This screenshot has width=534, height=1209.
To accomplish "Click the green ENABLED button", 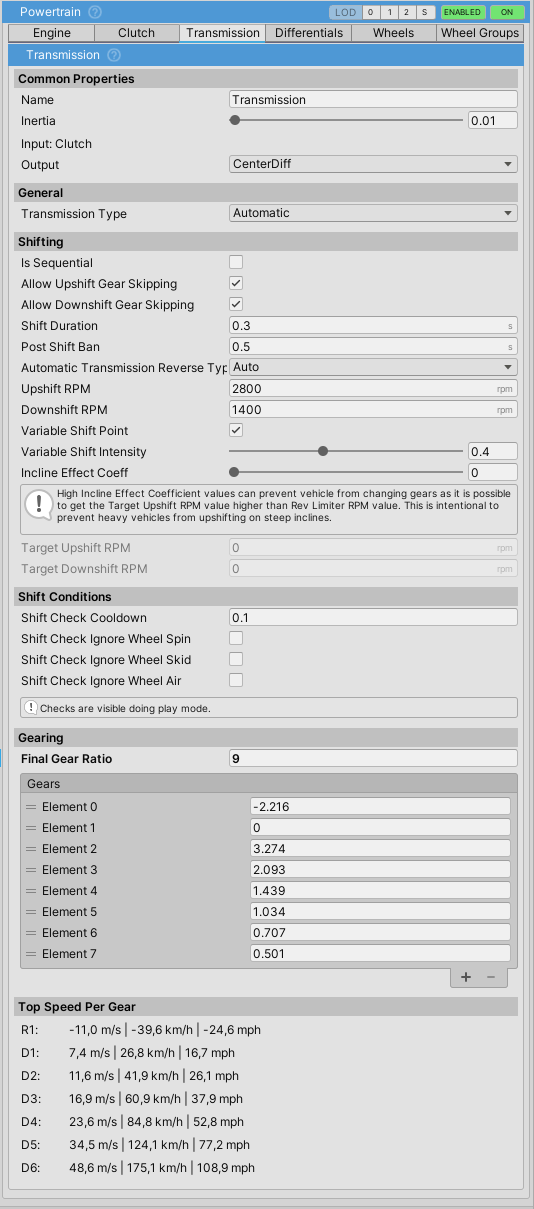I will 463,13.
